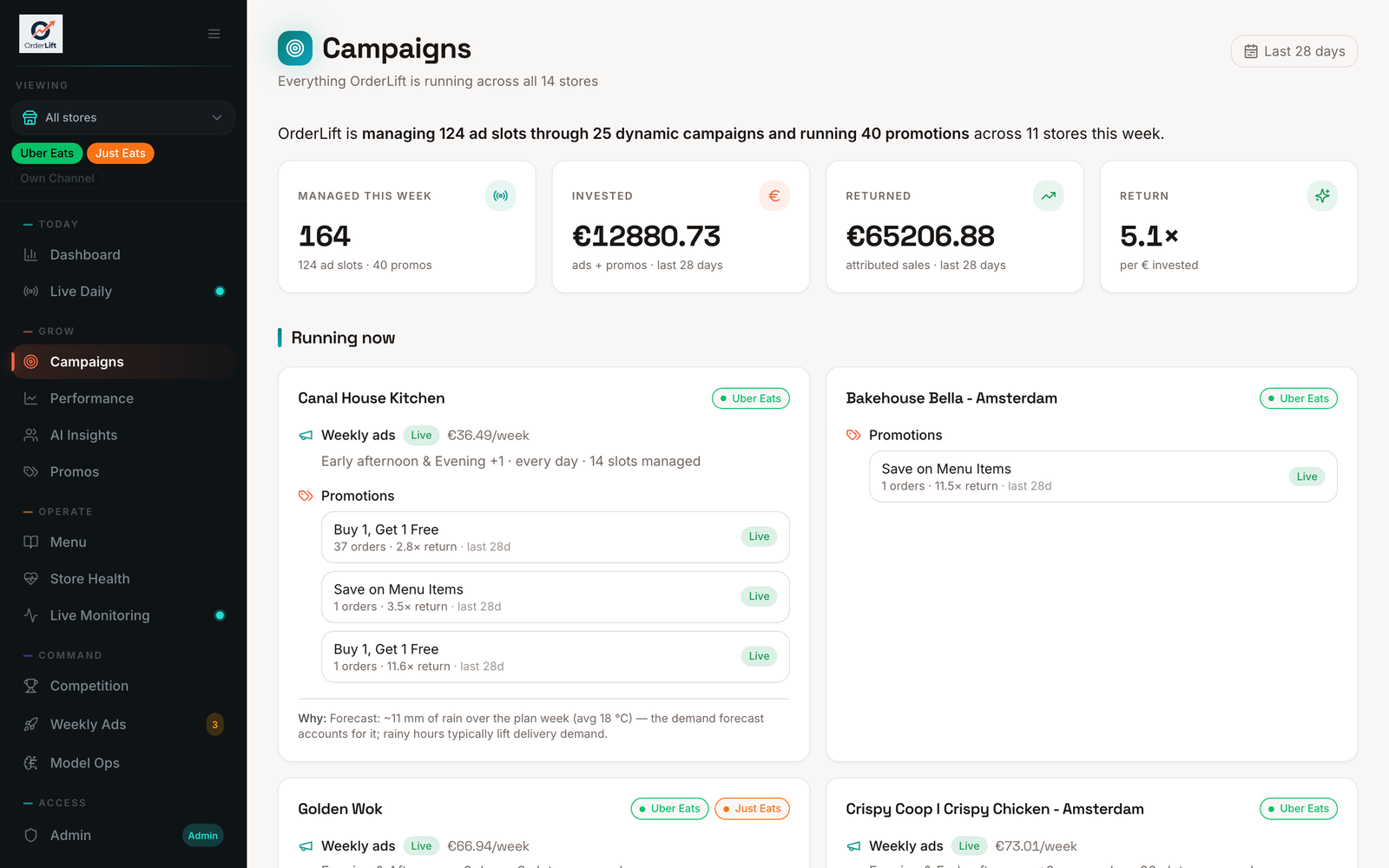The width and height of the screenshot is (1389, 868).
Task: Click Crispy Coop Weekly ads megaphone icon
Action: click(x=853, y=846)
